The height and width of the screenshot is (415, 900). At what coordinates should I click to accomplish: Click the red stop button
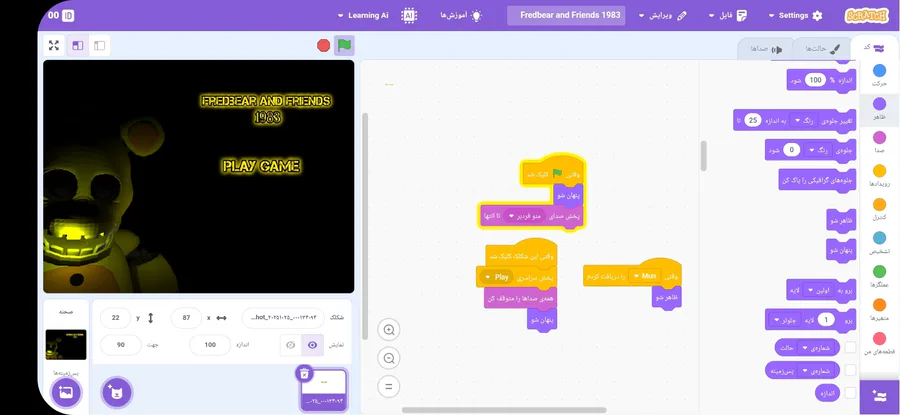(324, 45)
